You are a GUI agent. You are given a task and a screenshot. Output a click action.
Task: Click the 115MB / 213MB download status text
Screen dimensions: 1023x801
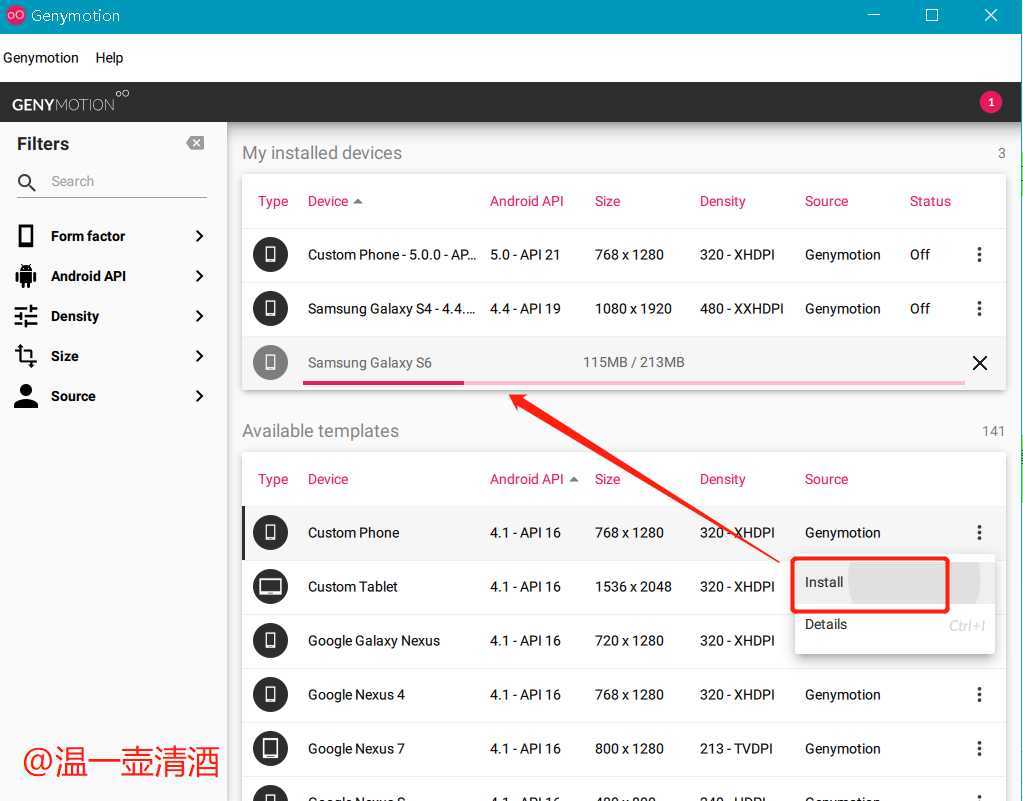(x=634, y=363)
